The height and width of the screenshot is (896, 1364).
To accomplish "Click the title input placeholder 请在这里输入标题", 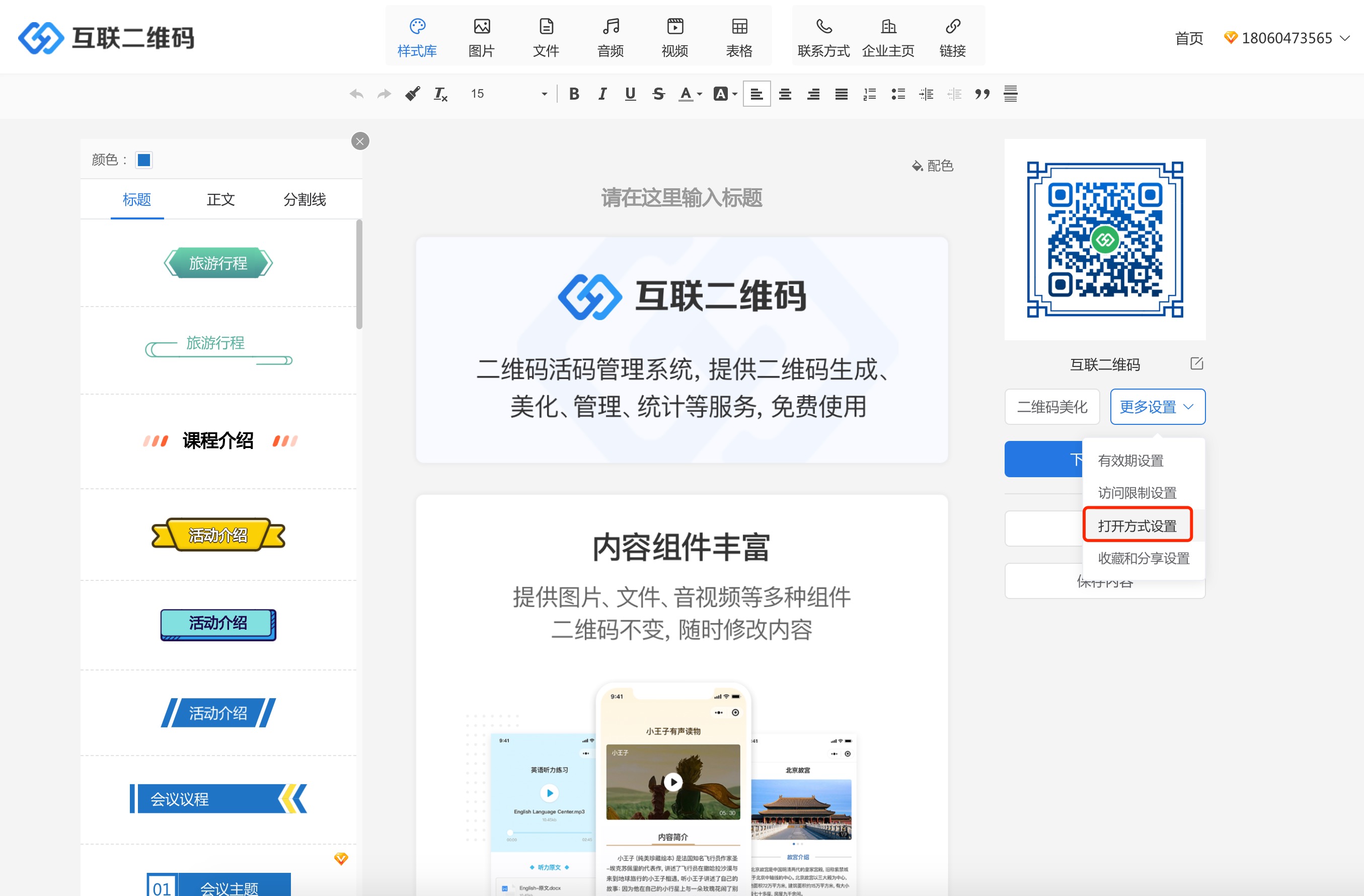I will [x=681, y=198].
